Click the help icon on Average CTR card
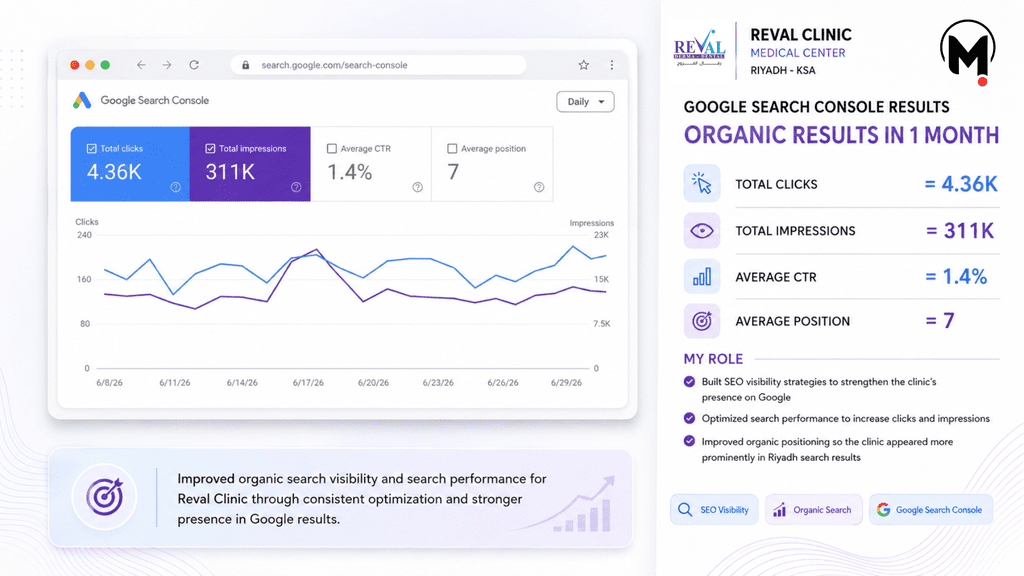The width and height of the screenshot is (1024, 576). 417,187
